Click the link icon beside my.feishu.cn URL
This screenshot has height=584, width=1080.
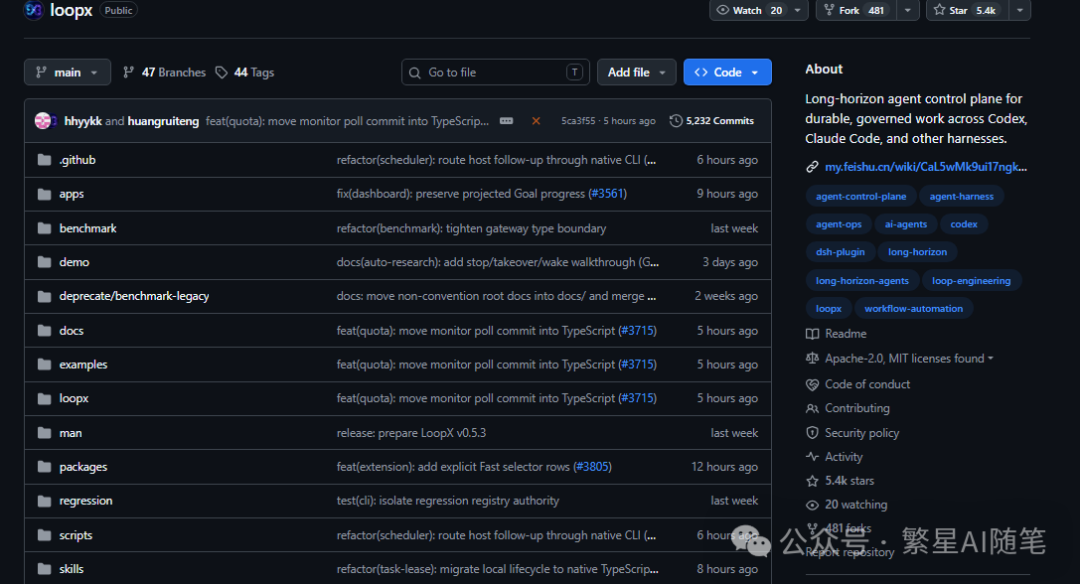tap(812, 167)
